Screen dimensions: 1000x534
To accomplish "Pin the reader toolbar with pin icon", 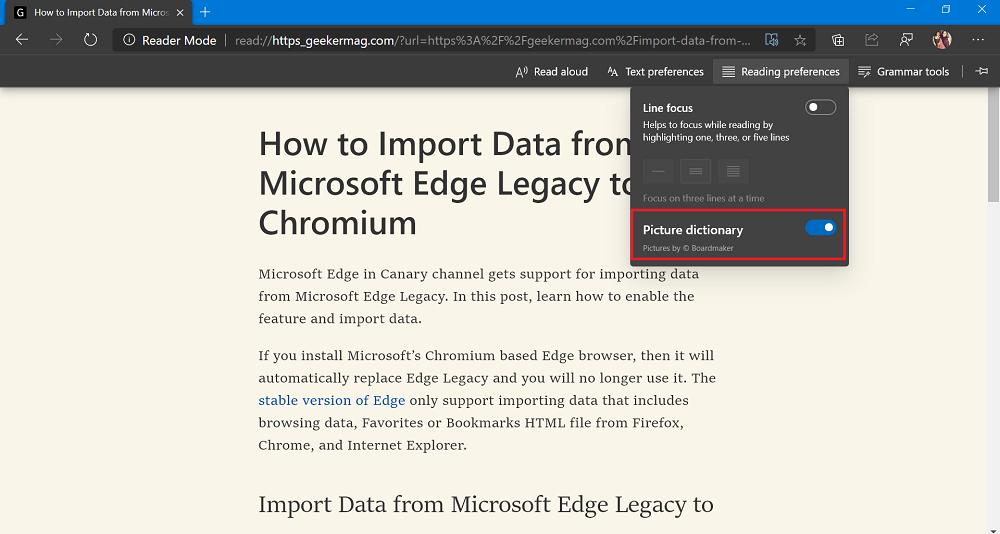I will coord(982,71).
